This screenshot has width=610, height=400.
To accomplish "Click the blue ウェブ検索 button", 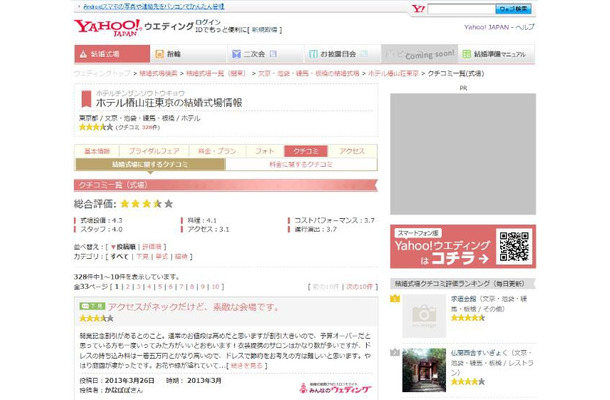I will click(x=513, y=9).
